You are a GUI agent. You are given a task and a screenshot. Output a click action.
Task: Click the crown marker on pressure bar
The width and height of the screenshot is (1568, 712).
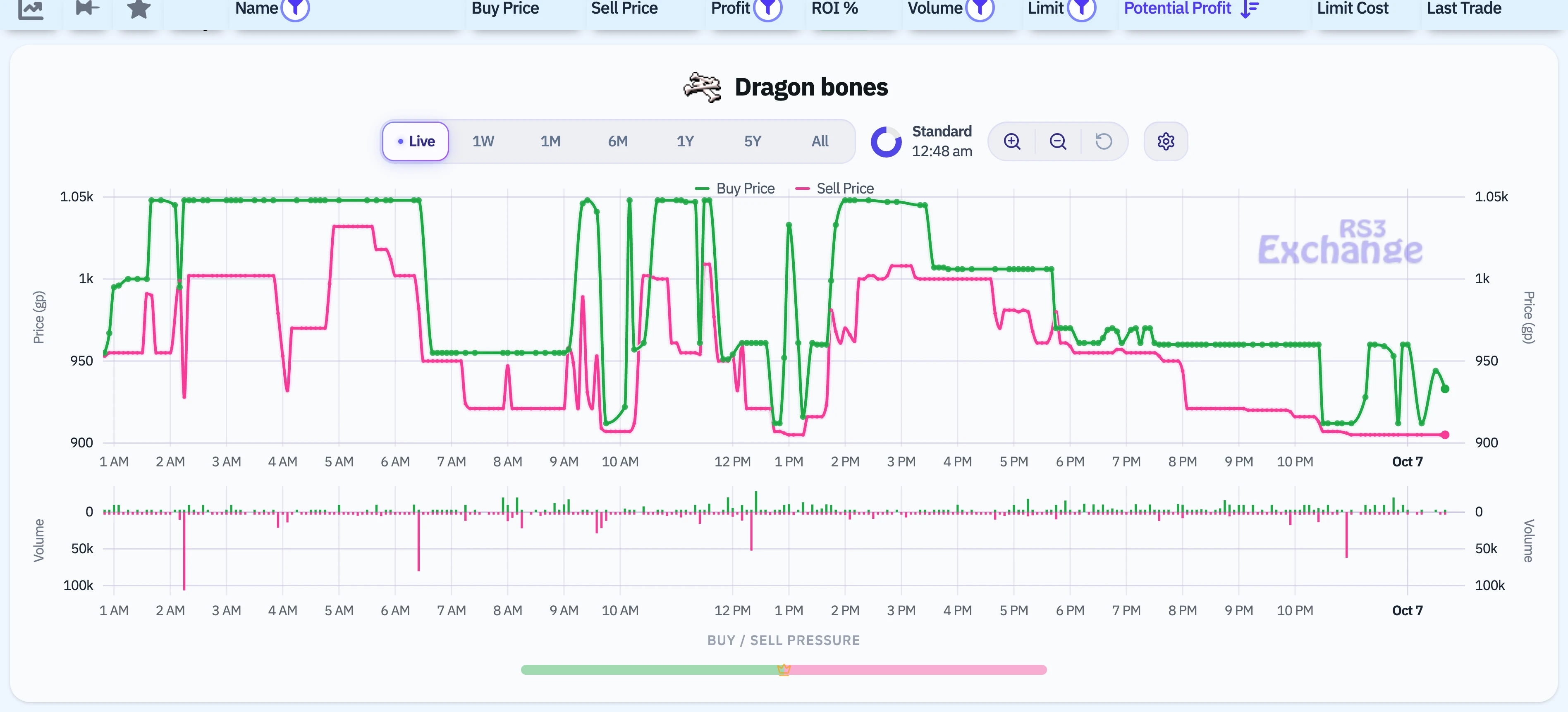[x=784, y=669]
